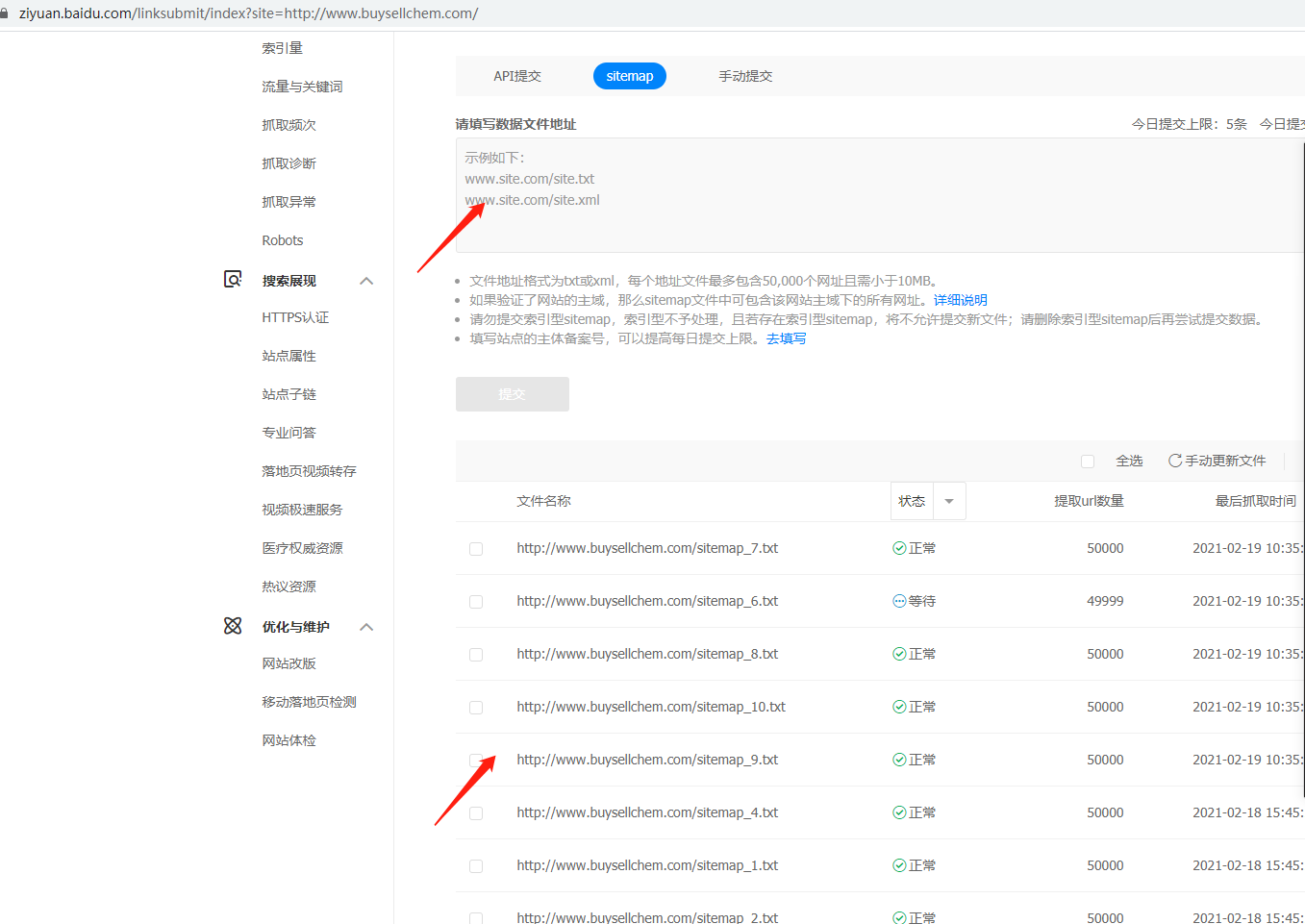Click the 正常 status icon for sitemap_10.txt

click(x=899, y=707)
